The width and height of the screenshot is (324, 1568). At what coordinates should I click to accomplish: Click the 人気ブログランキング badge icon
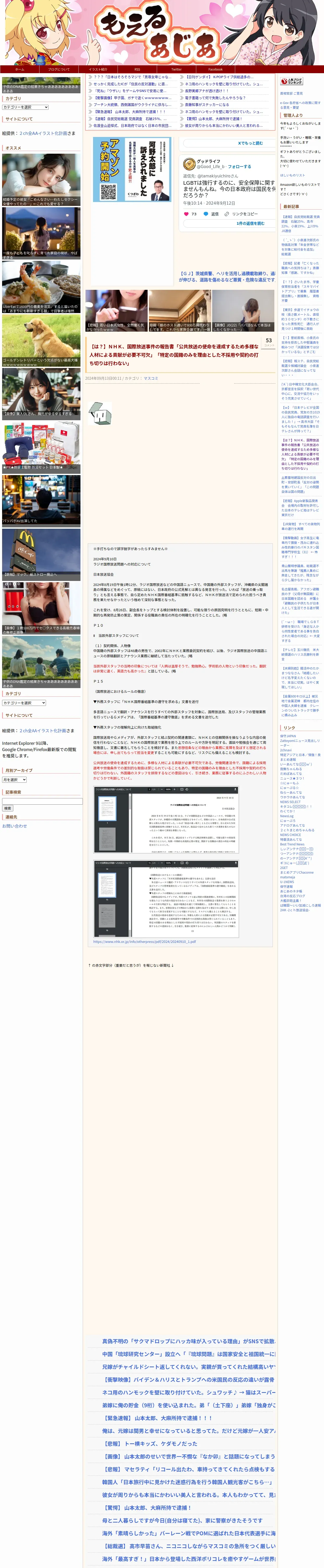click(x=291, y=81)
